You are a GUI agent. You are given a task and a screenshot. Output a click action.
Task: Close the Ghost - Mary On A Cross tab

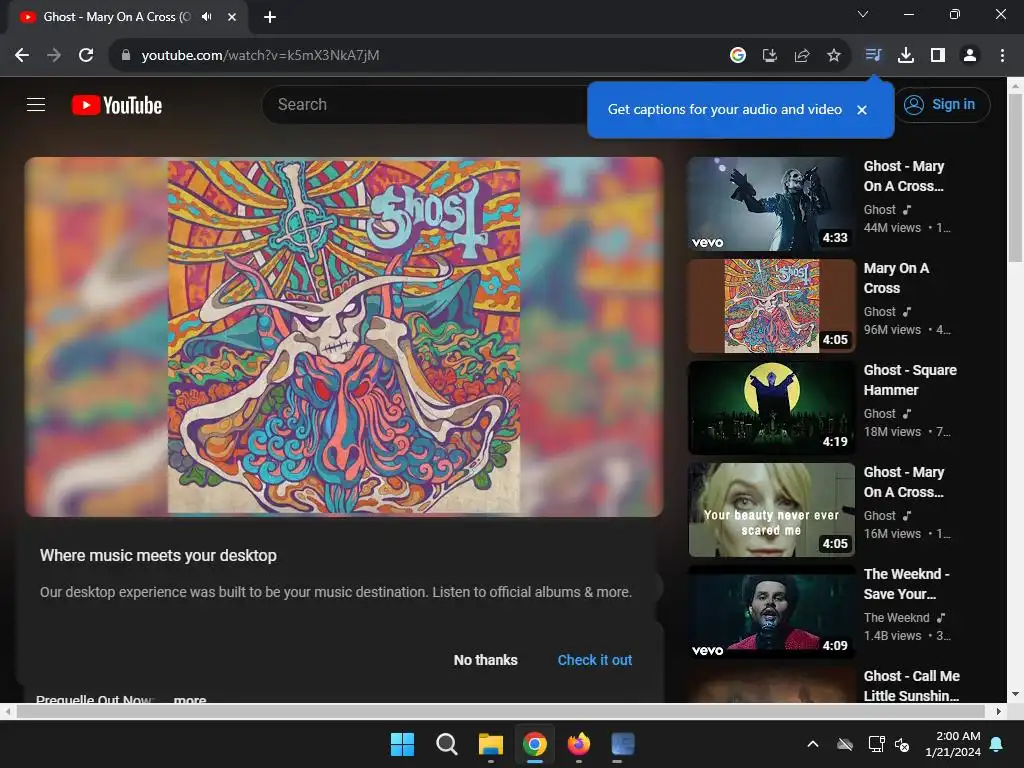tap(232, 17)
